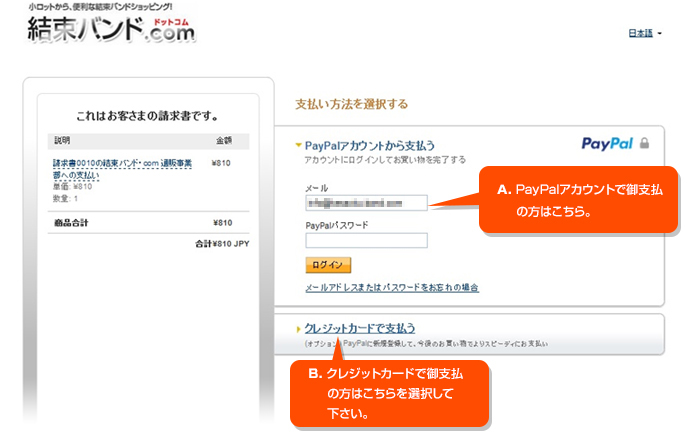The image size is (695, 444).
Task: Focus the PayPalパスワード input field
Action: point(366,241)
